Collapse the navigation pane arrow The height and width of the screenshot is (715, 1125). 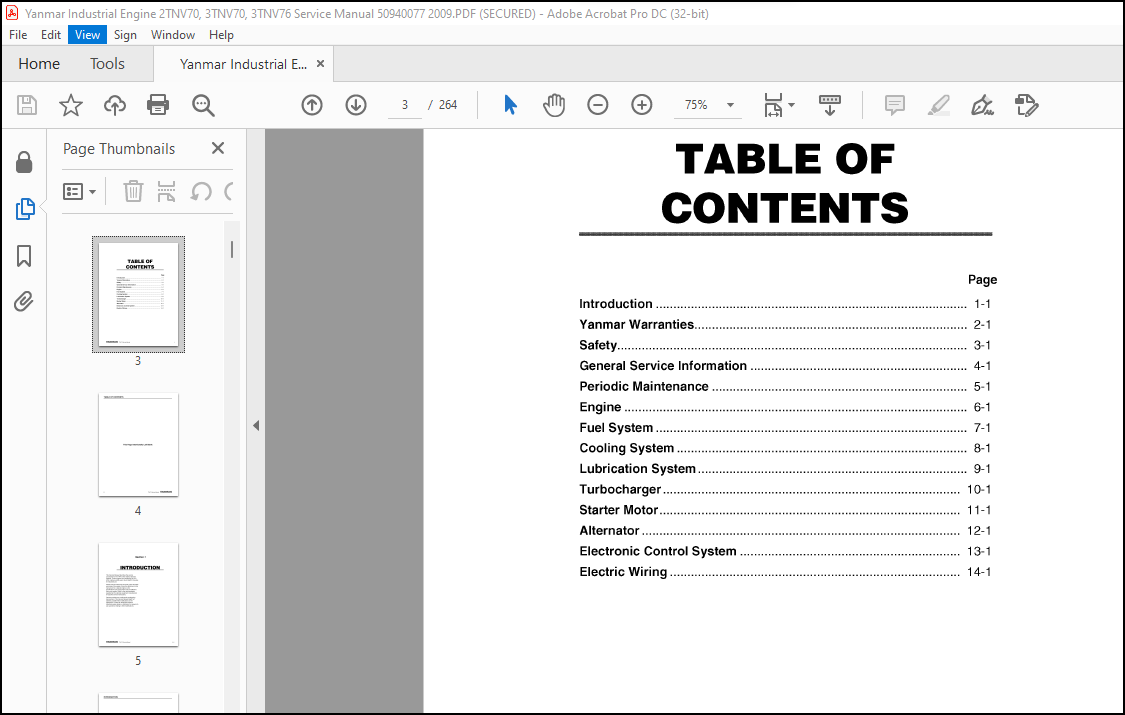point(256,425)
